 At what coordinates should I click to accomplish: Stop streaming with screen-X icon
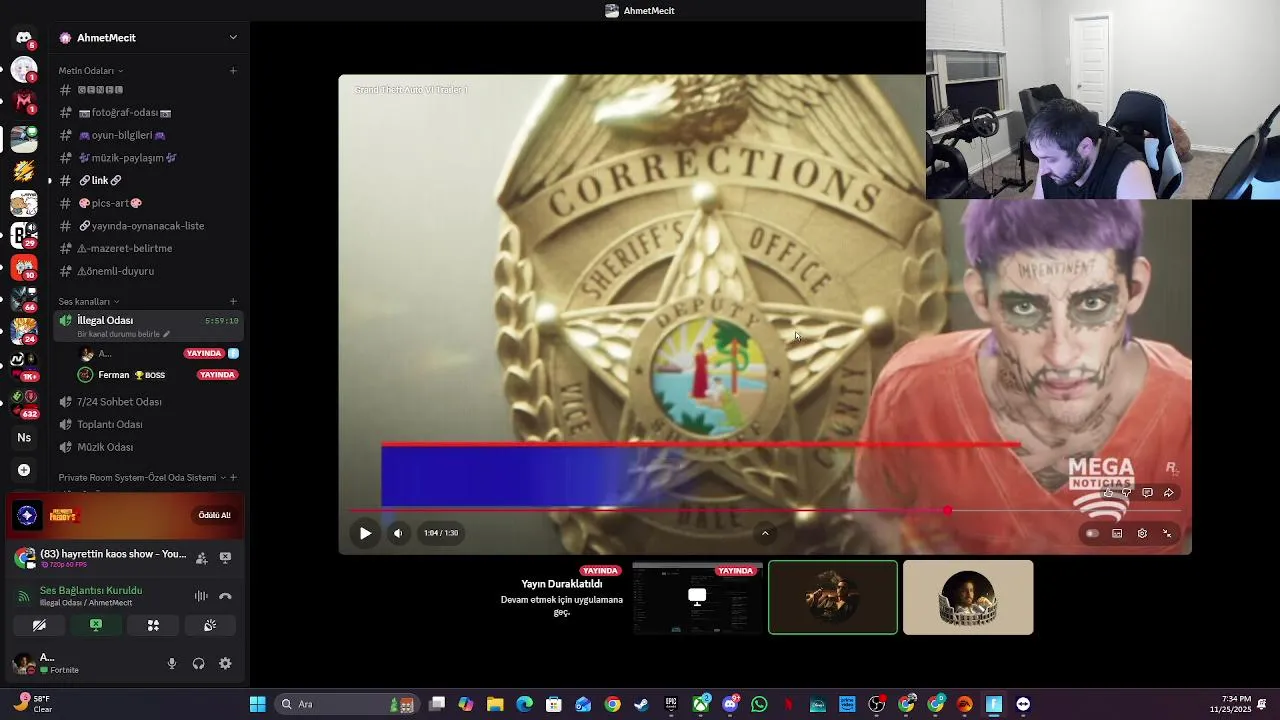(225, 558)
